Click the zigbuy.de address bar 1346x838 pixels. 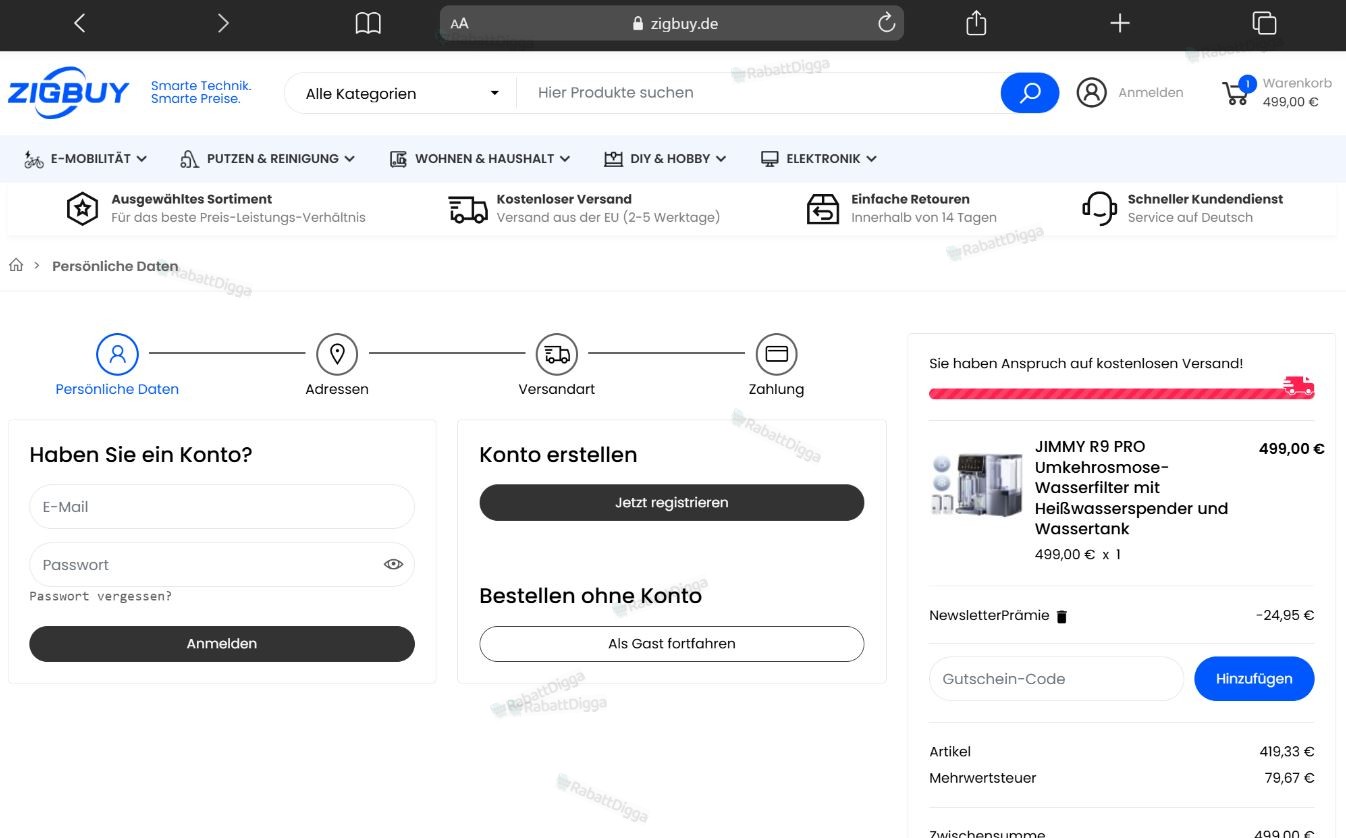[x=672, y=24]
